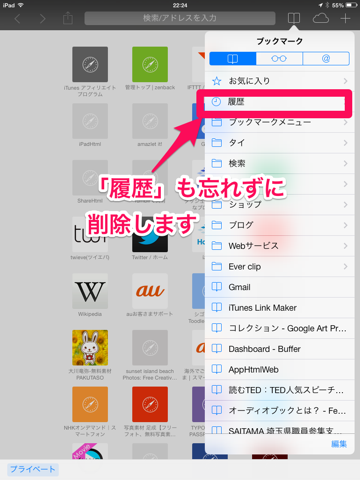Expand ブックマークメニュー chevron
Screen dimensions: 360x480
[x=346, y=122]
